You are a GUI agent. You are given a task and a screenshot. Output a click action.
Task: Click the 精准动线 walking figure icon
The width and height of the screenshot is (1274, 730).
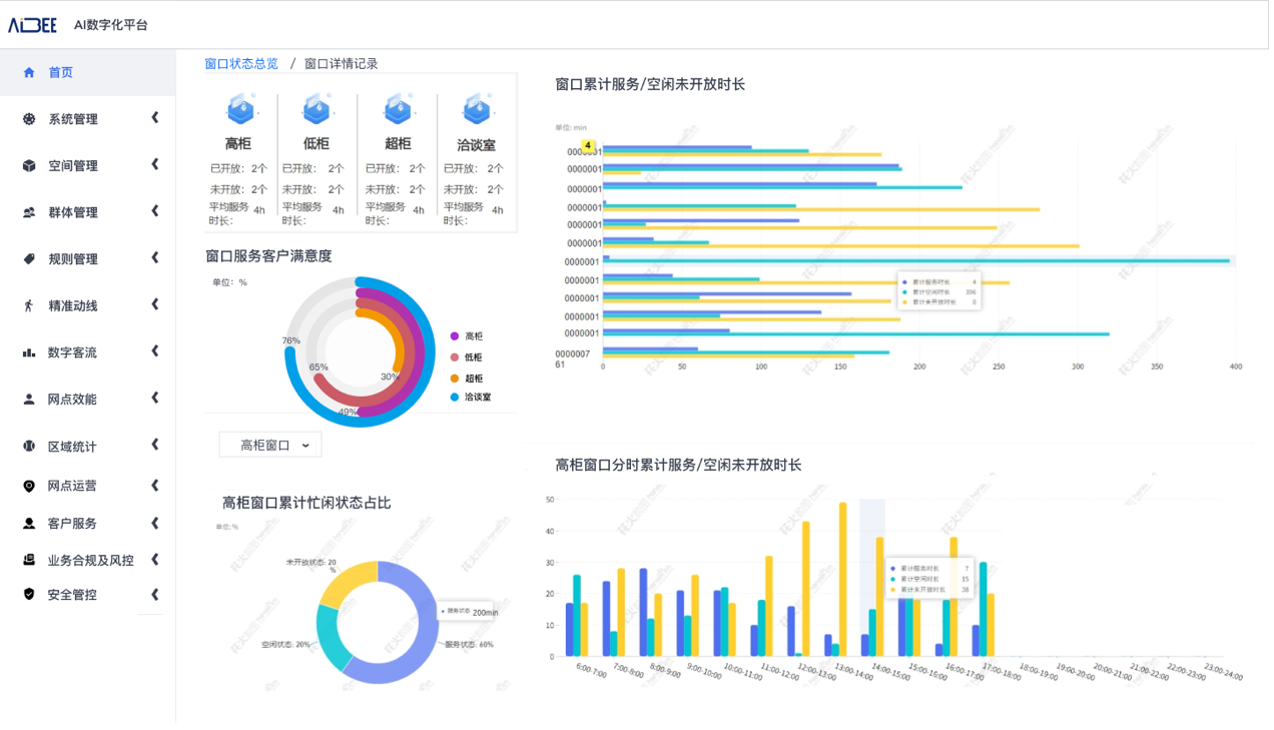coord(29,306)
